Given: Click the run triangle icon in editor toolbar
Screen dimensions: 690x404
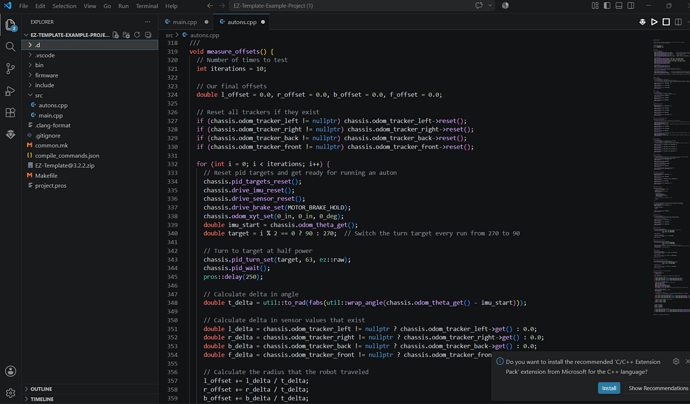Looking at the screenshot, I should [x=654, y=22].
